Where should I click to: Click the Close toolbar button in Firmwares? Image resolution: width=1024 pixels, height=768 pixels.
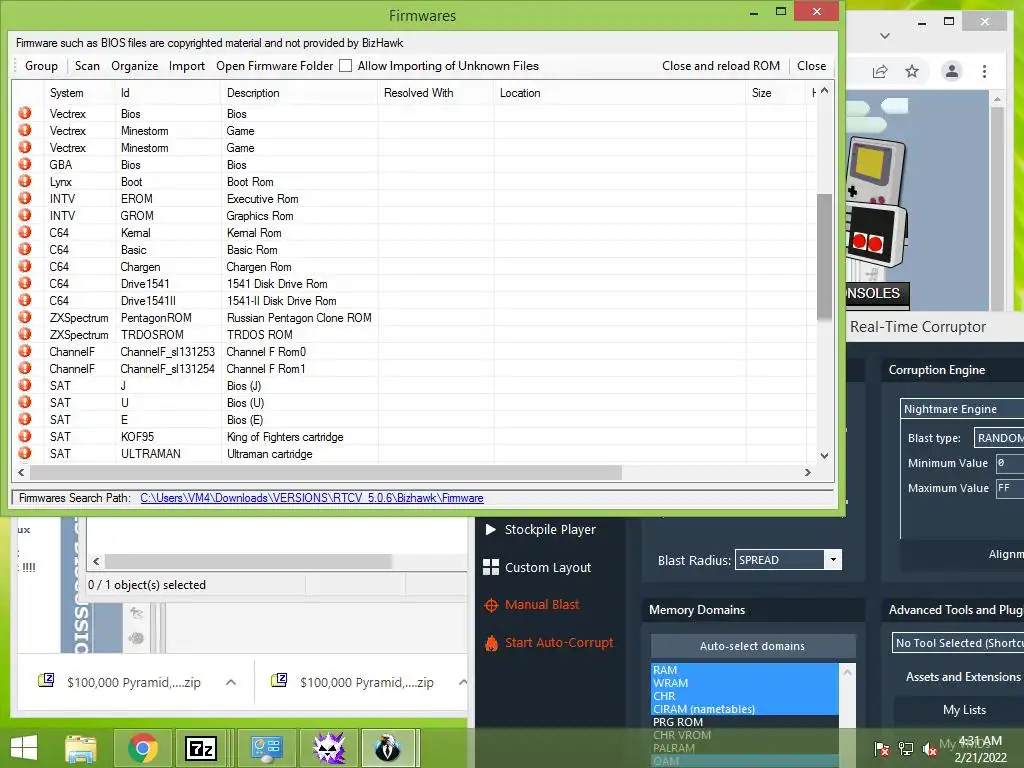[x=811, y=66]
